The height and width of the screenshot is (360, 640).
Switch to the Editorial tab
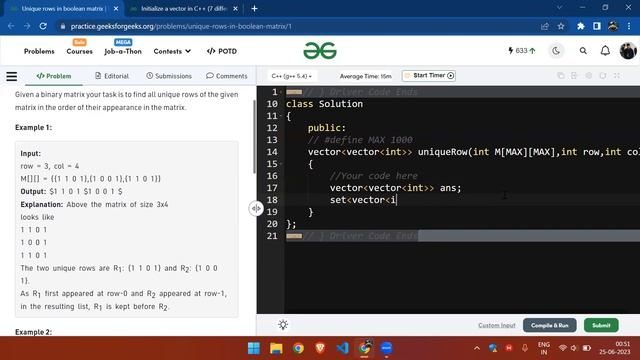coord(112,76)
